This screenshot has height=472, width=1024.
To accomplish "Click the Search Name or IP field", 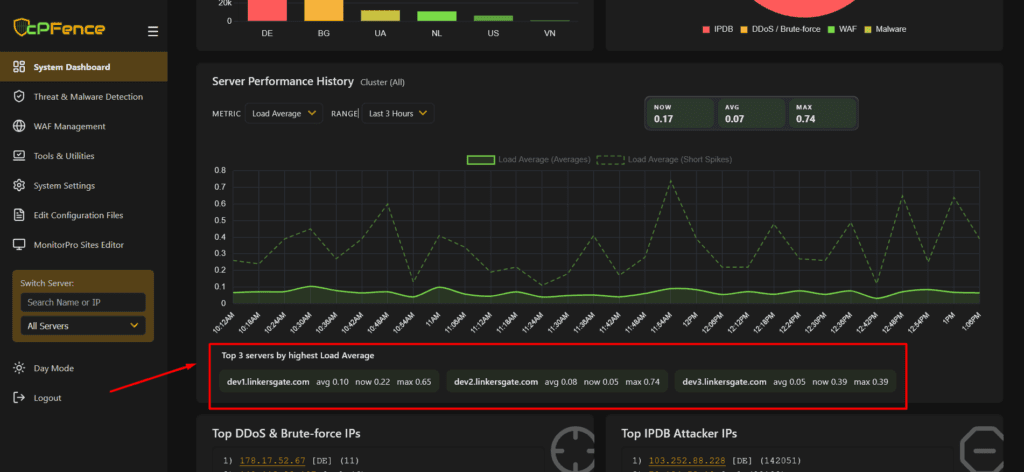I will click(x=83, y=302).
